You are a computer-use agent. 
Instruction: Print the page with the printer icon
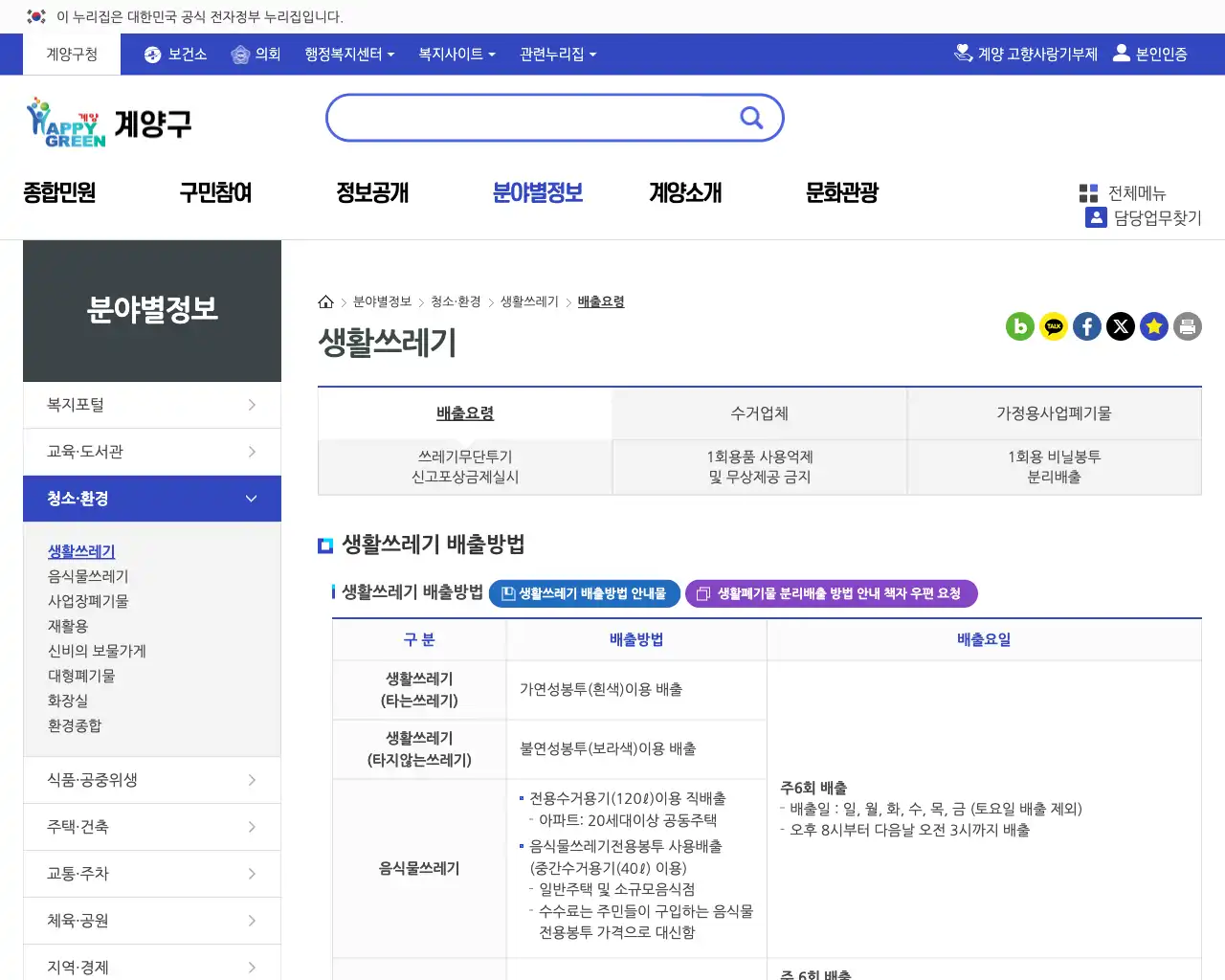[1188, 326]
